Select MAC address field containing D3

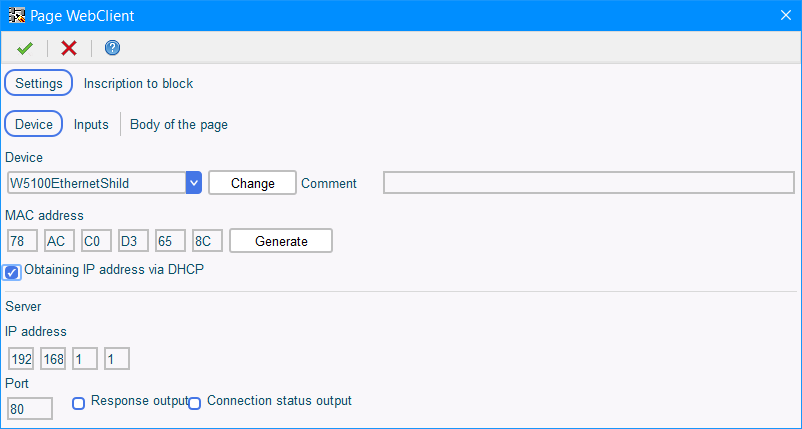[133, 241]
